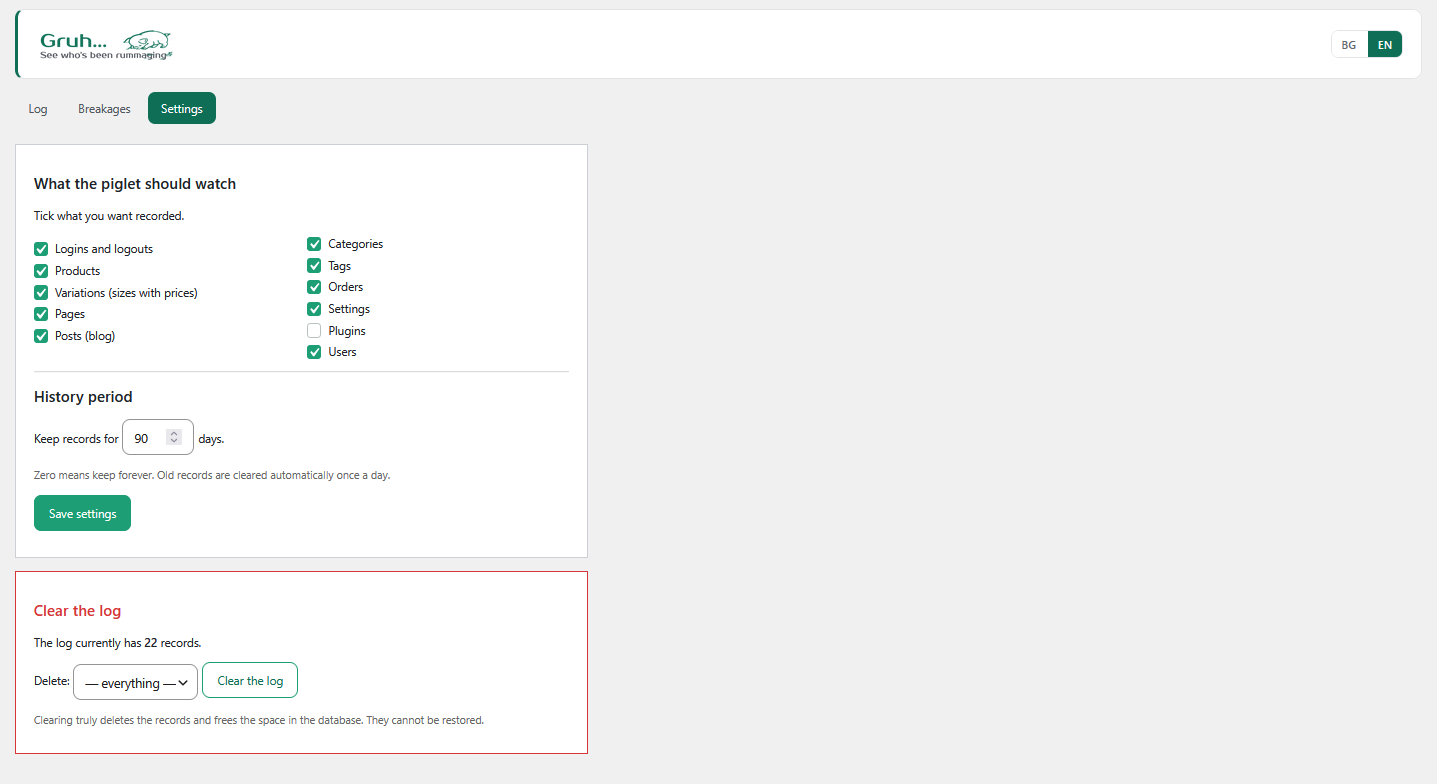Open the Delete everything dropdown
This screenshot has height=784, width=1437.
click(x=135, y=682)
